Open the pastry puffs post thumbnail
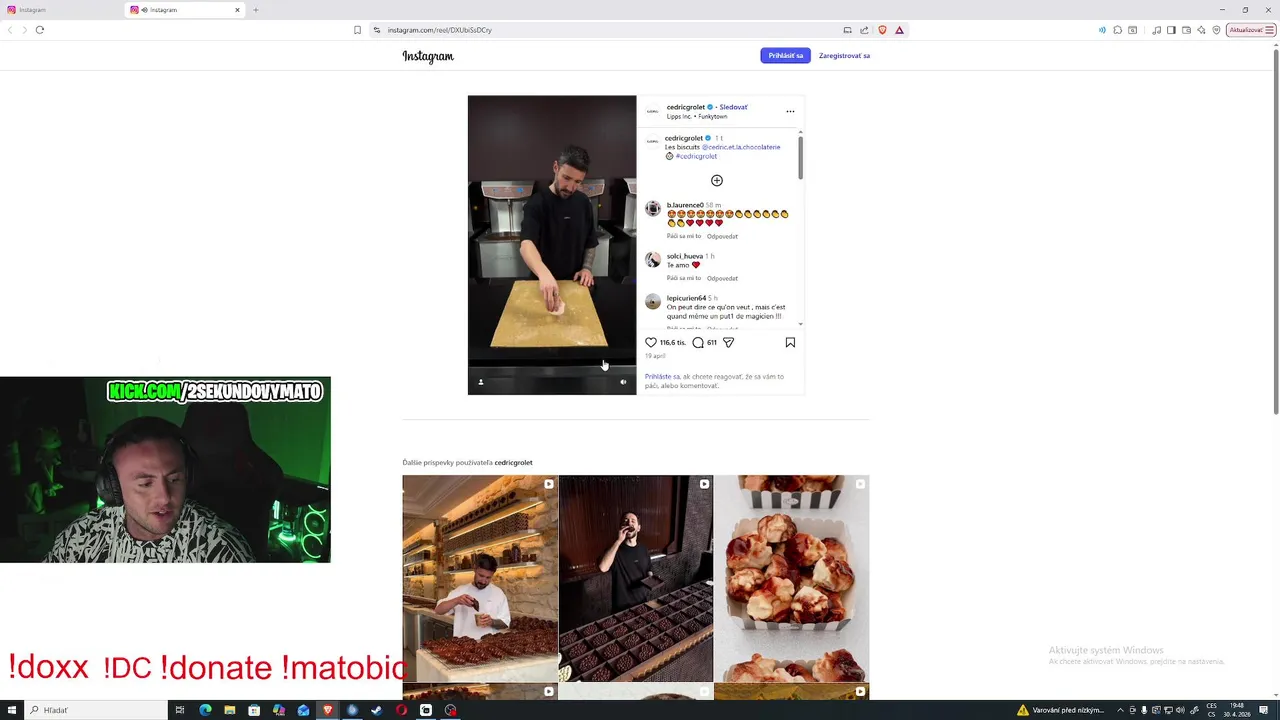Screen dimensions: 1280x720 click(792, 578)
